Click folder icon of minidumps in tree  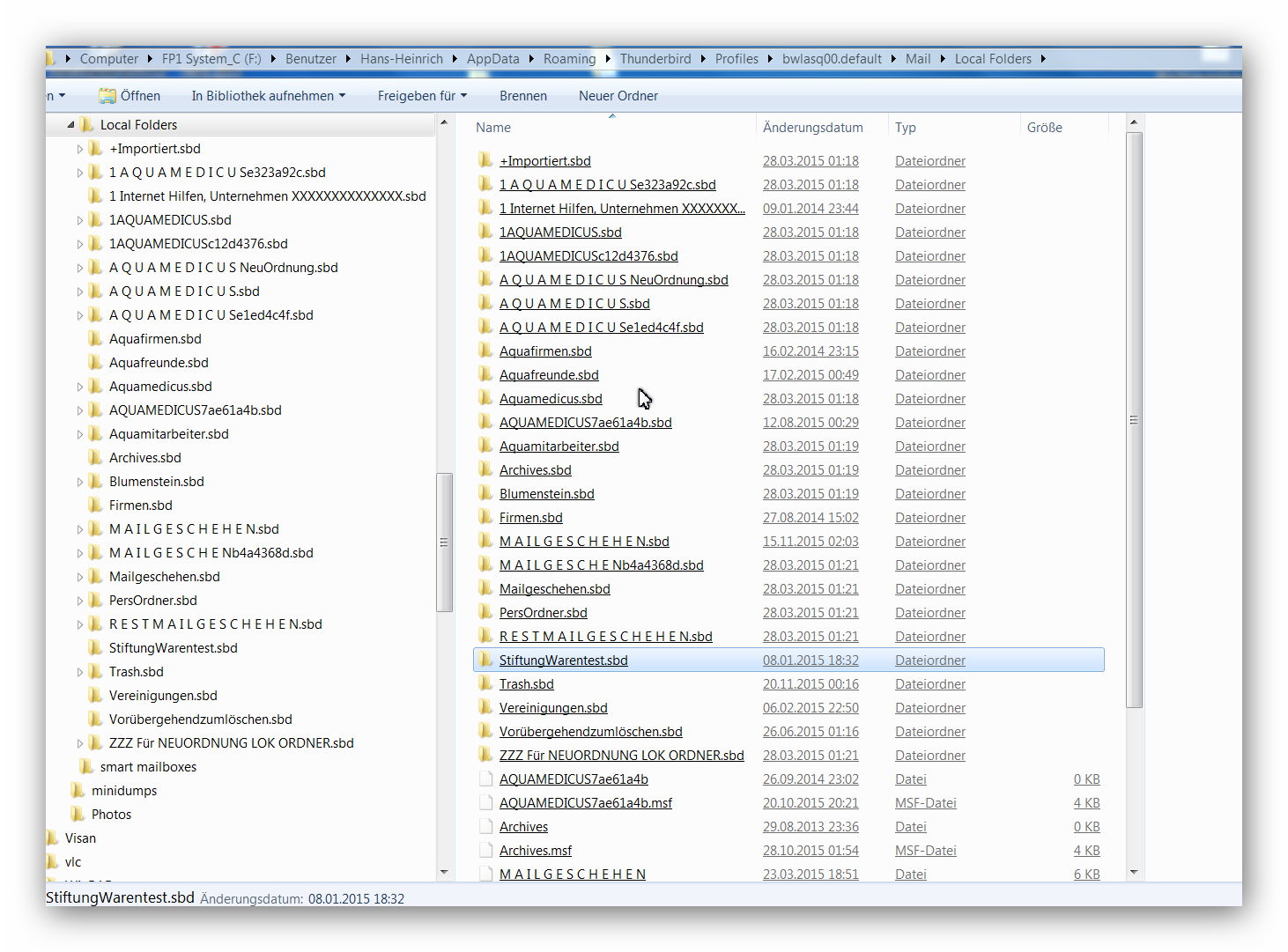tap(78, 790)
